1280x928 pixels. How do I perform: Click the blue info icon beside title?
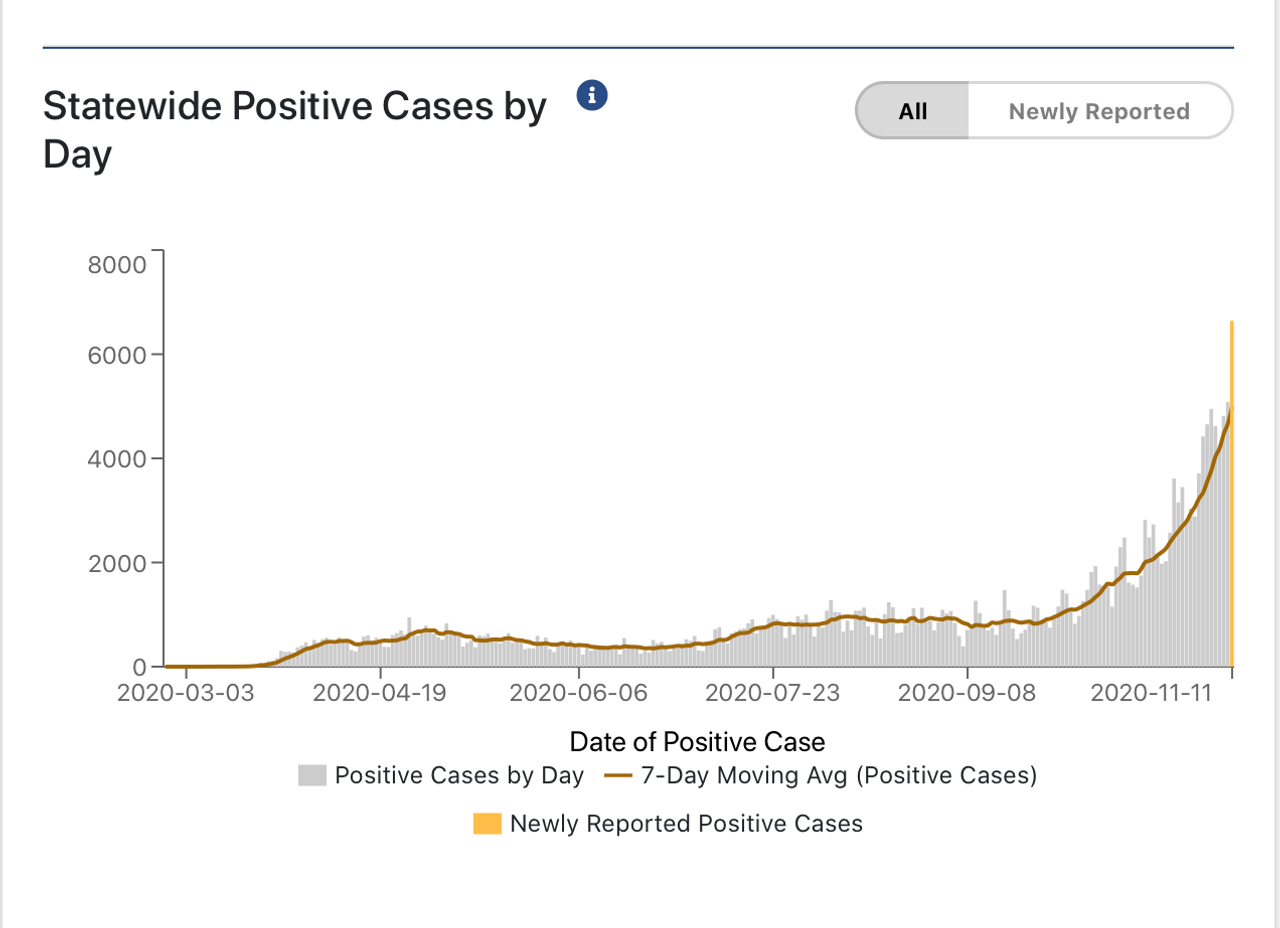(x=593, y=96)
